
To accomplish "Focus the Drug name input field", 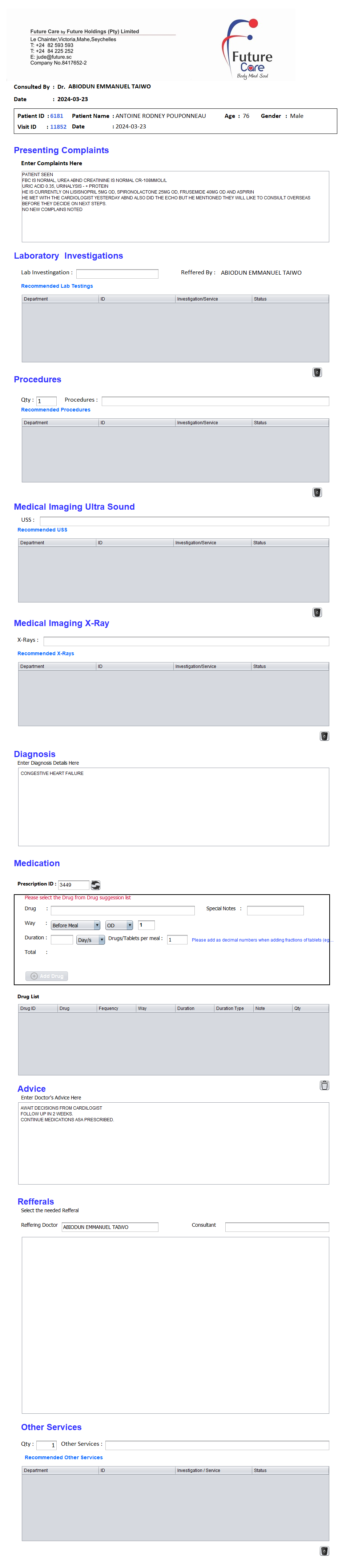I will pos(122,910).
